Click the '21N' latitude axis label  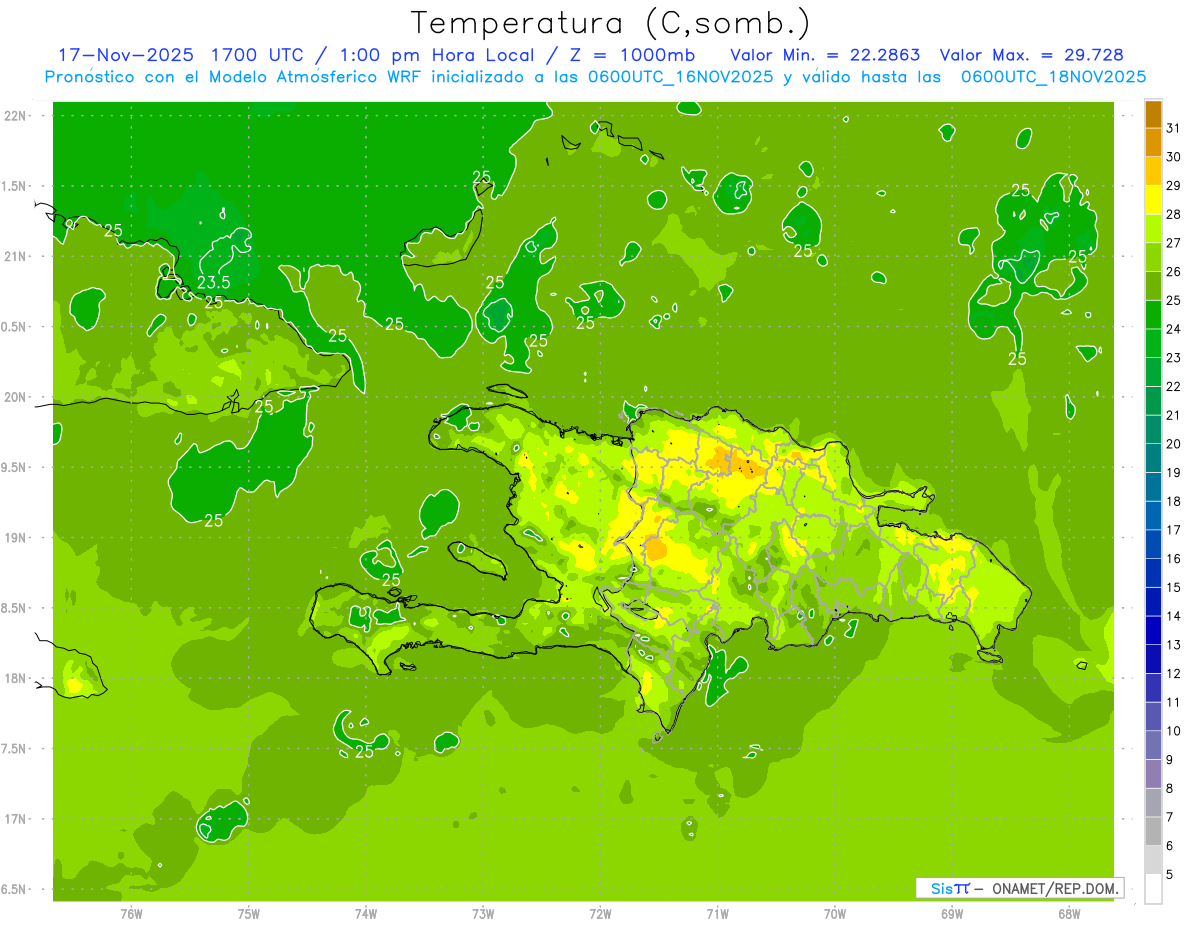(x=15, y=256)
